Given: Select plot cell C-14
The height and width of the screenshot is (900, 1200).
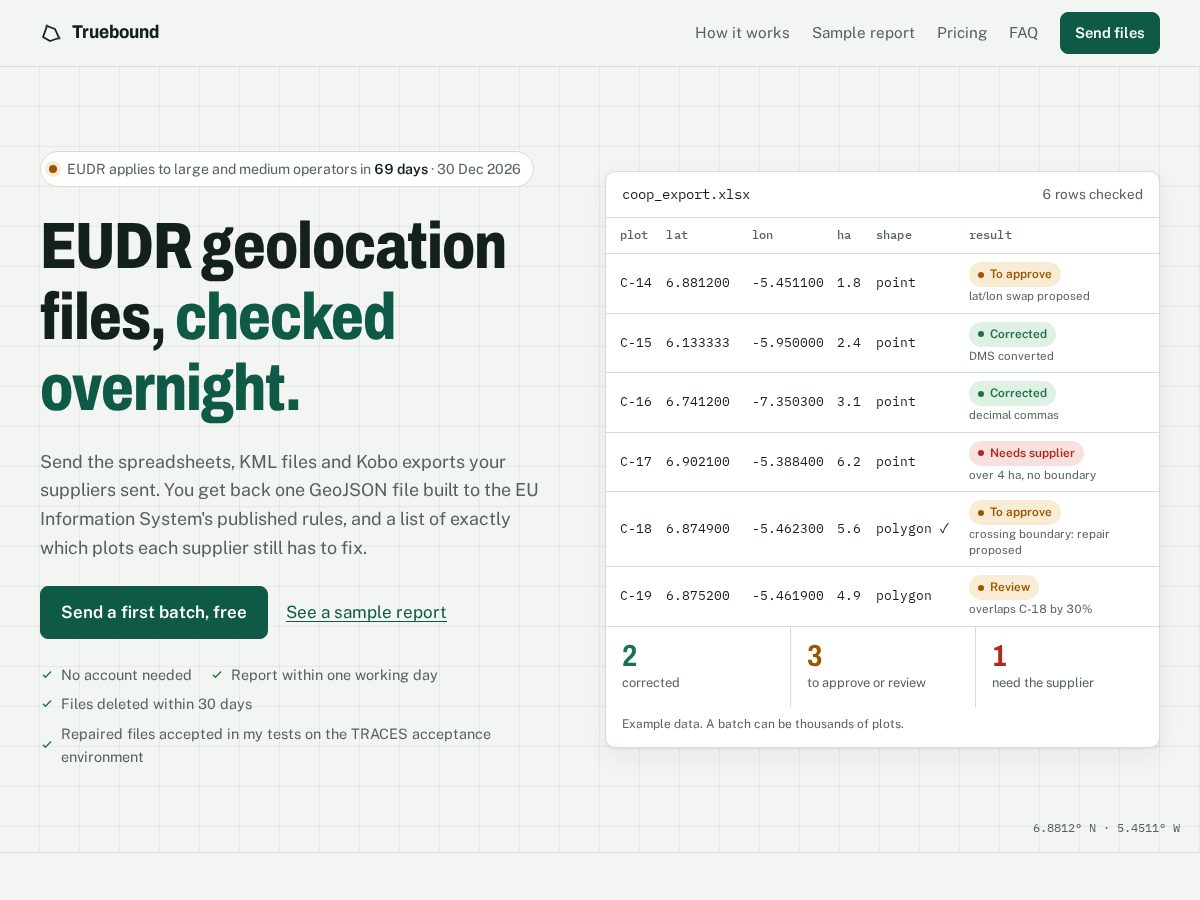Looking at the screenshot, I should tap(636, 283).
